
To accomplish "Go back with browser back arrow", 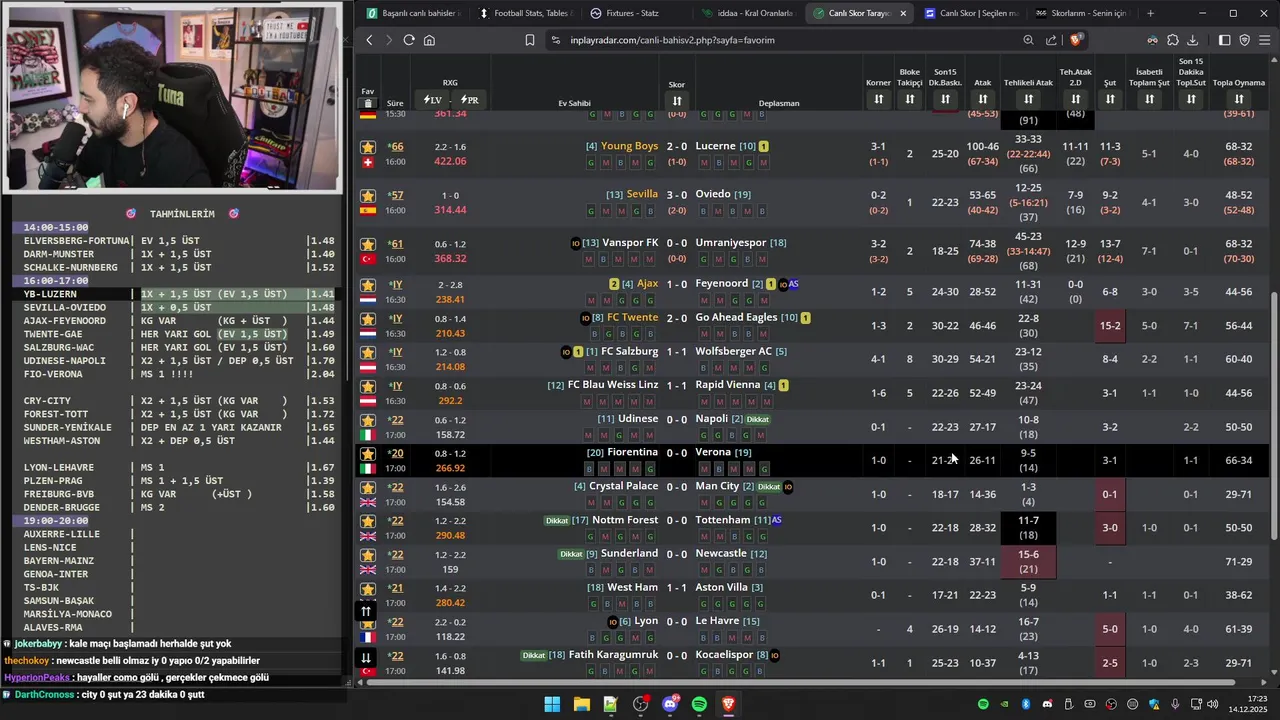I will 369,40.
